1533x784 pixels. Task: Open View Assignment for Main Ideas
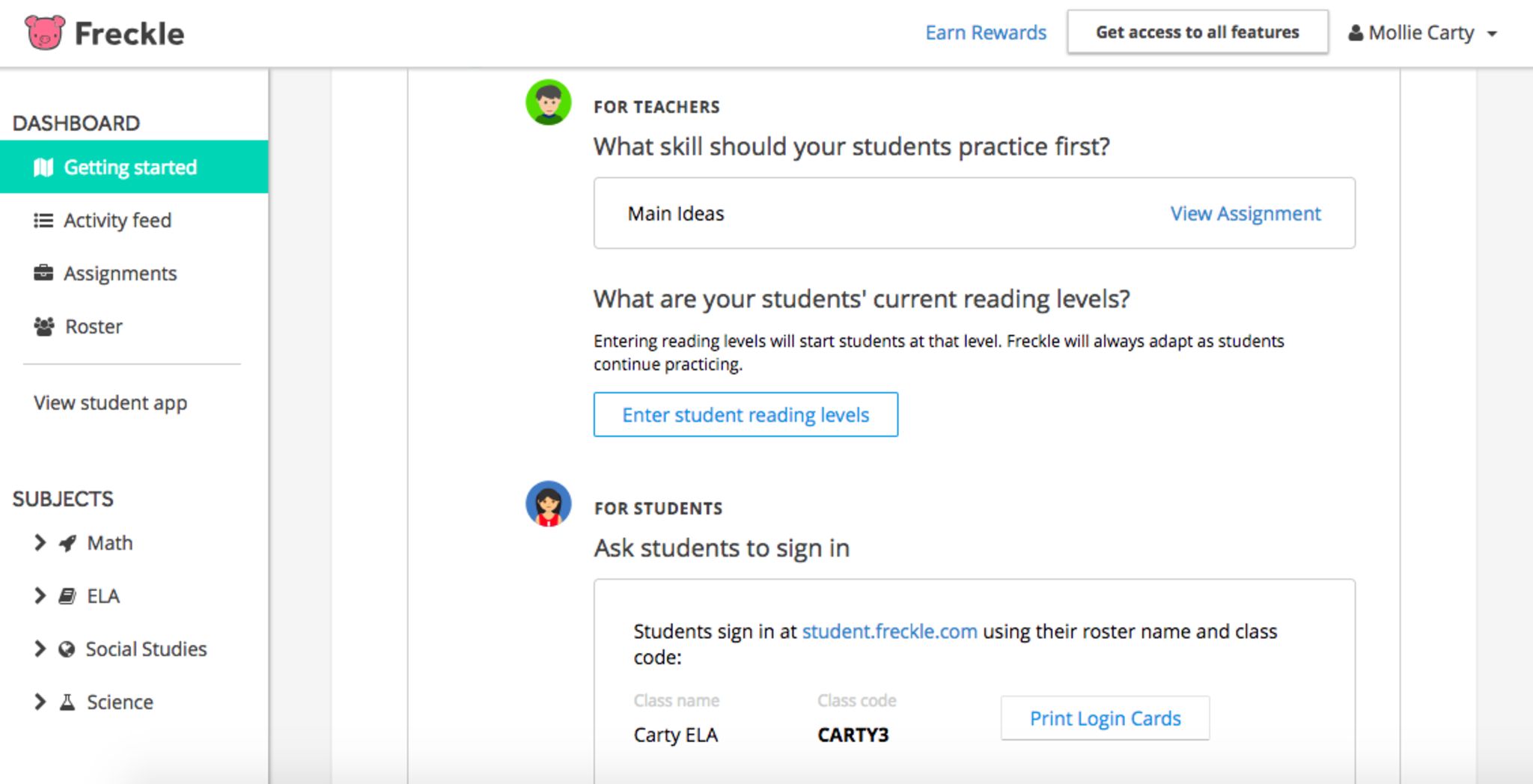point(1245,214)
